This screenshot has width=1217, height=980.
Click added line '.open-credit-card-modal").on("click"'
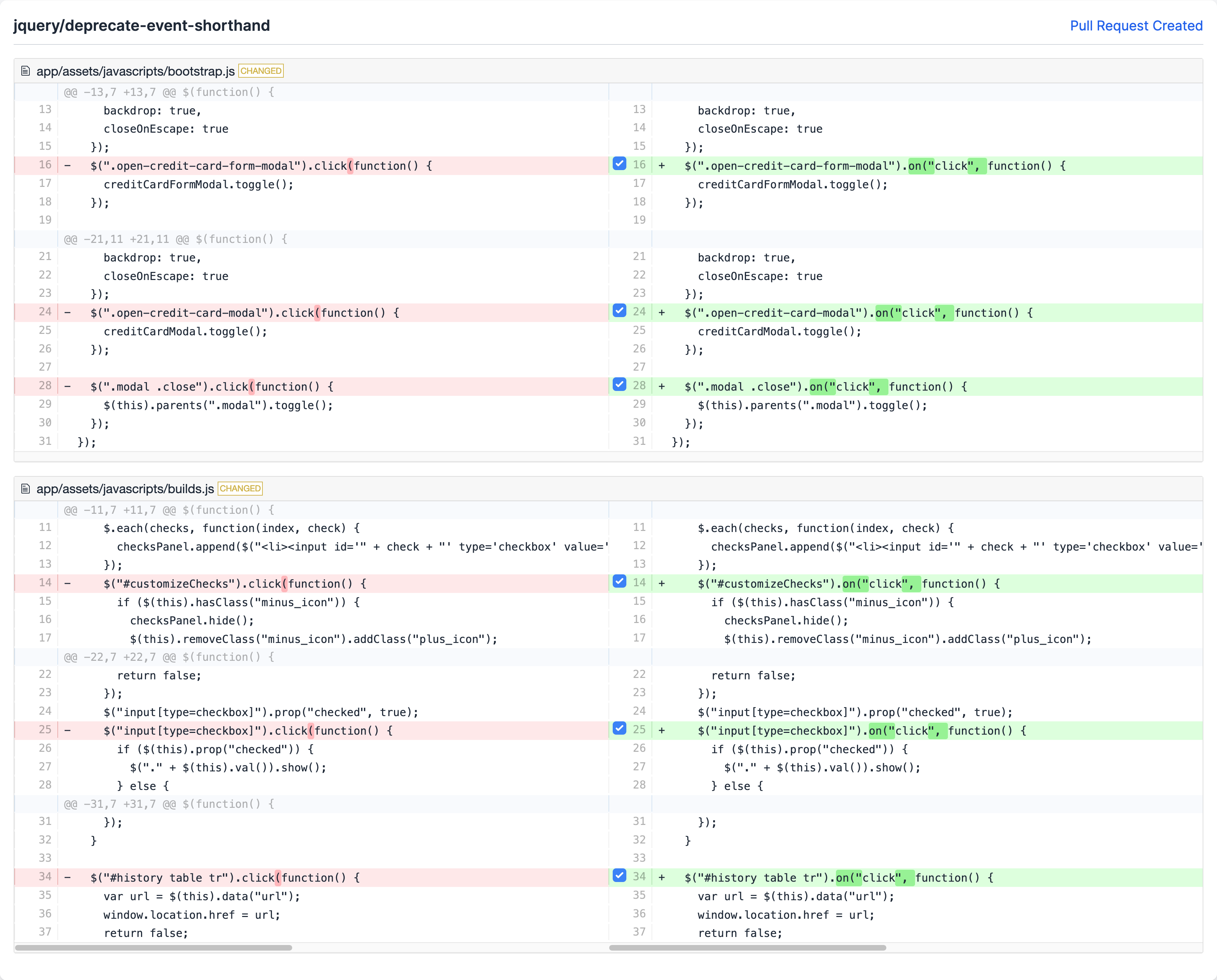point(859,313)
